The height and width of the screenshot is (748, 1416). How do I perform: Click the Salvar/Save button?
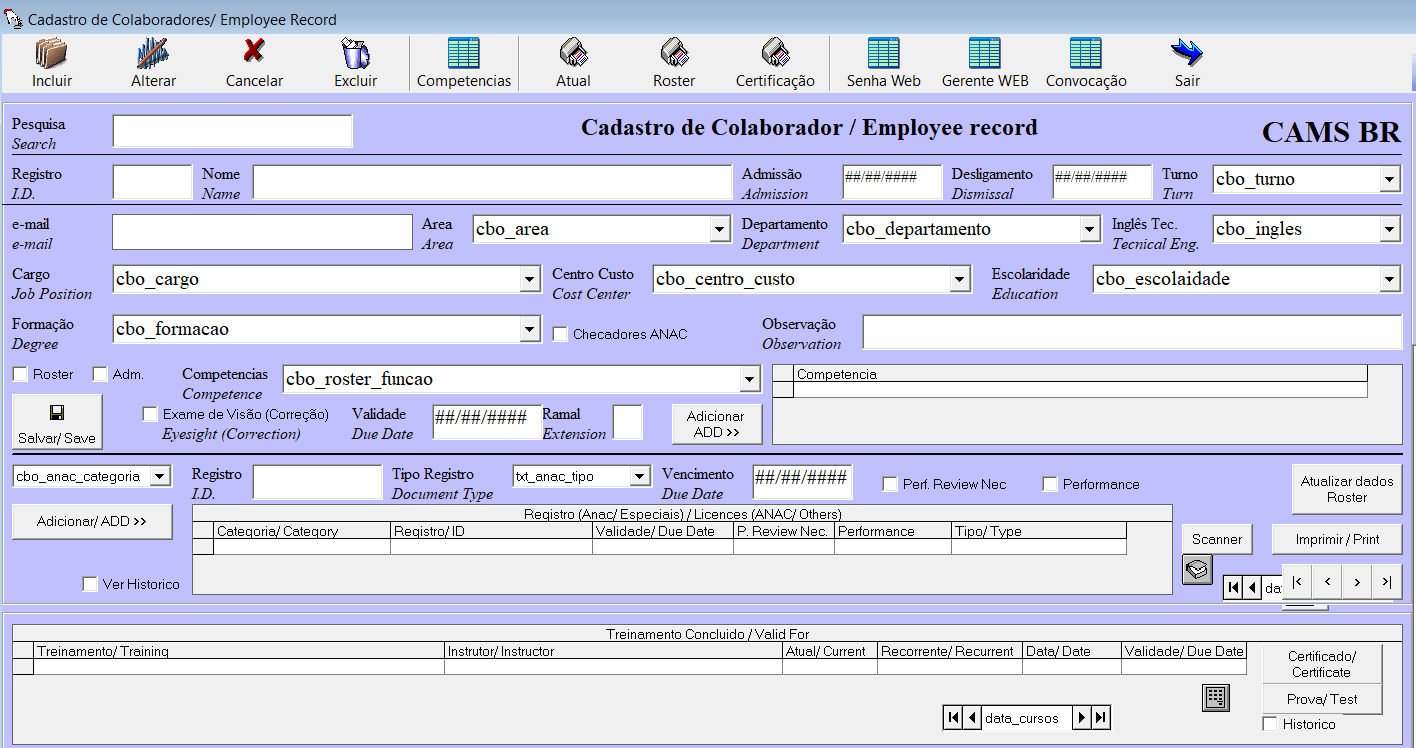tap(57, 422)
